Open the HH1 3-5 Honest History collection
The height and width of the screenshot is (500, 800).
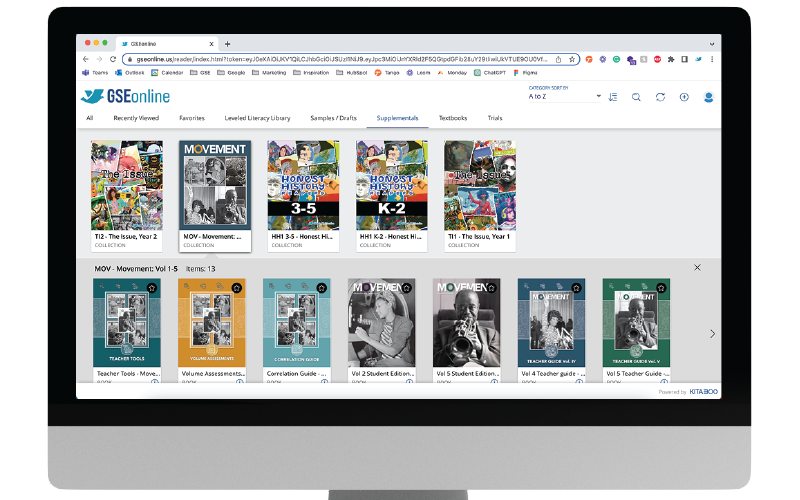[304, 196]
